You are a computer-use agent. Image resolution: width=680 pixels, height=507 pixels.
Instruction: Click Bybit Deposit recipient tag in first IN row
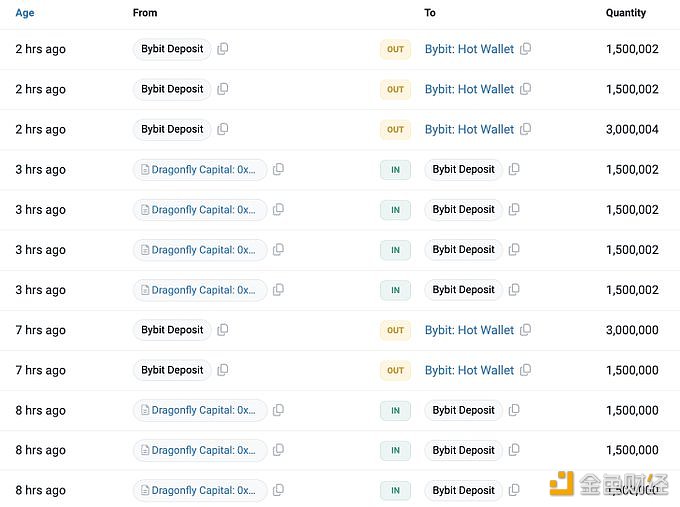click(x=464, y=169)
